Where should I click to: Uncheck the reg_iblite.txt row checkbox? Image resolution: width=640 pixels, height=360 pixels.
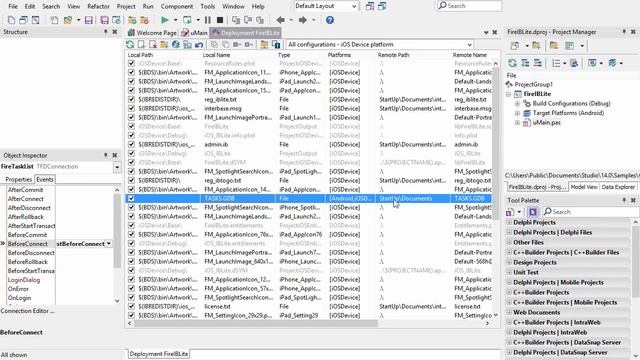click(131, 99)
